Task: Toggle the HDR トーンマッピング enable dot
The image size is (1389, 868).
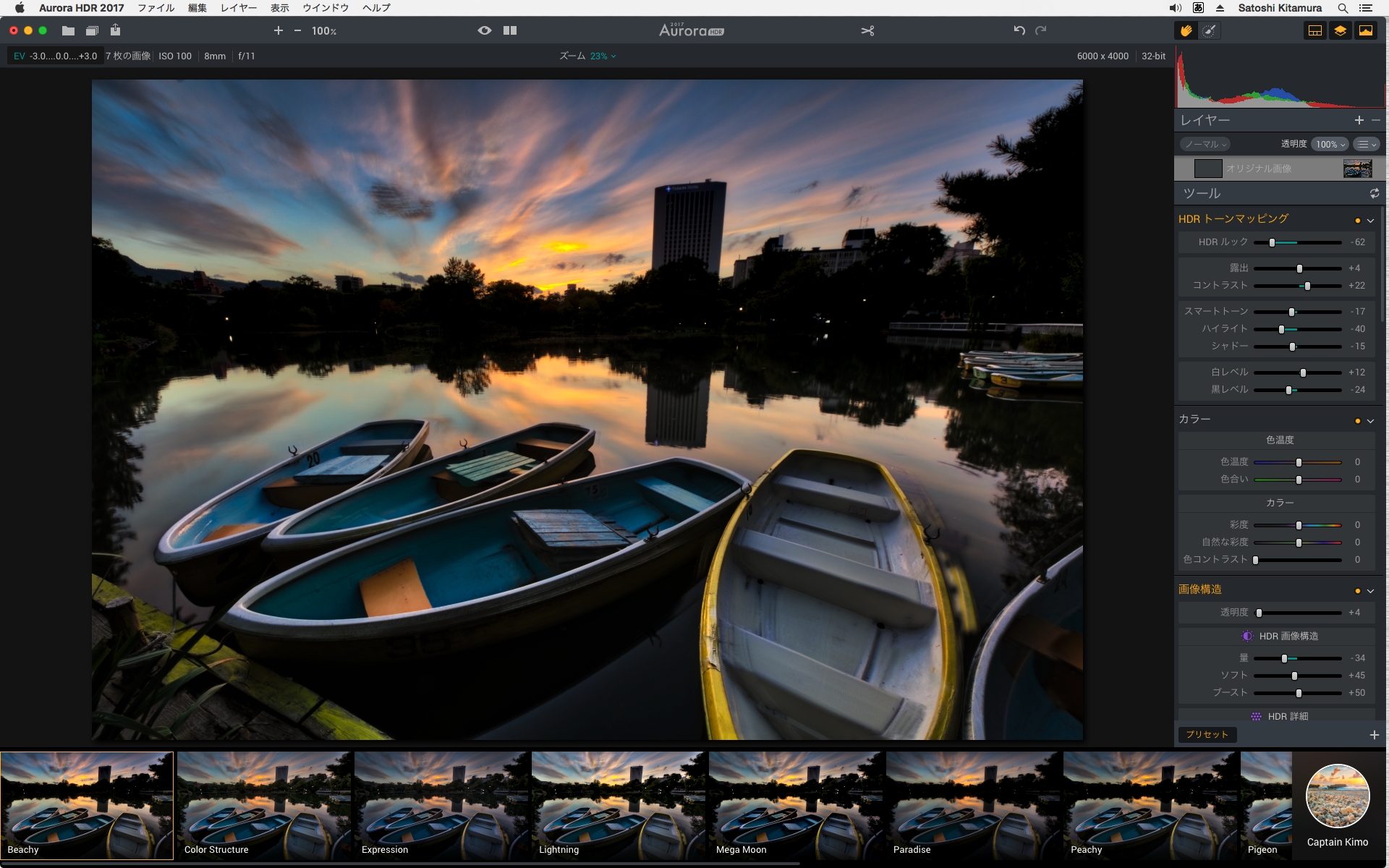Action: click(1357, 220)
